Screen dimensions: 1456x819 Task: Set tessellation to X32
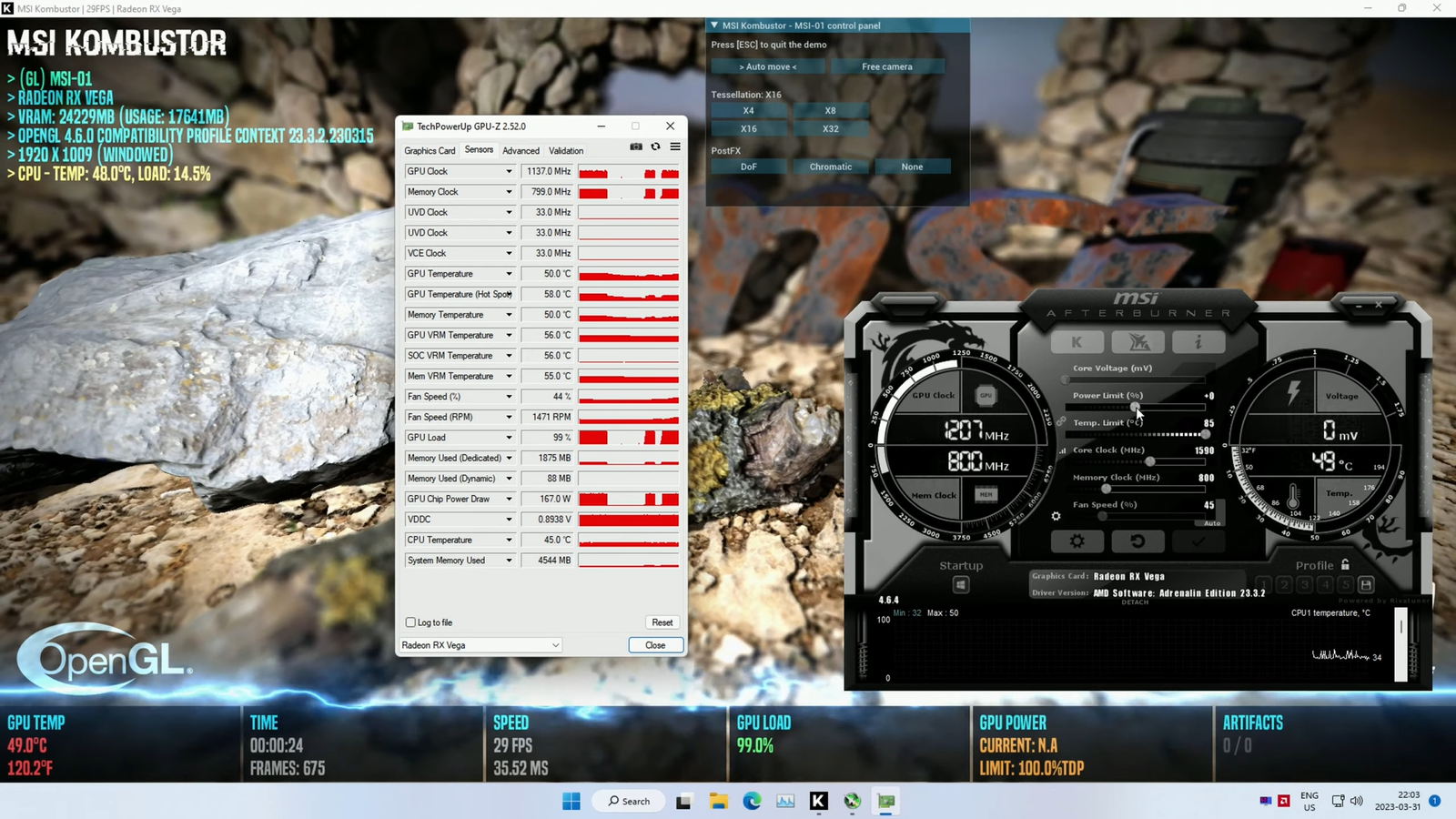coord(831,129)
